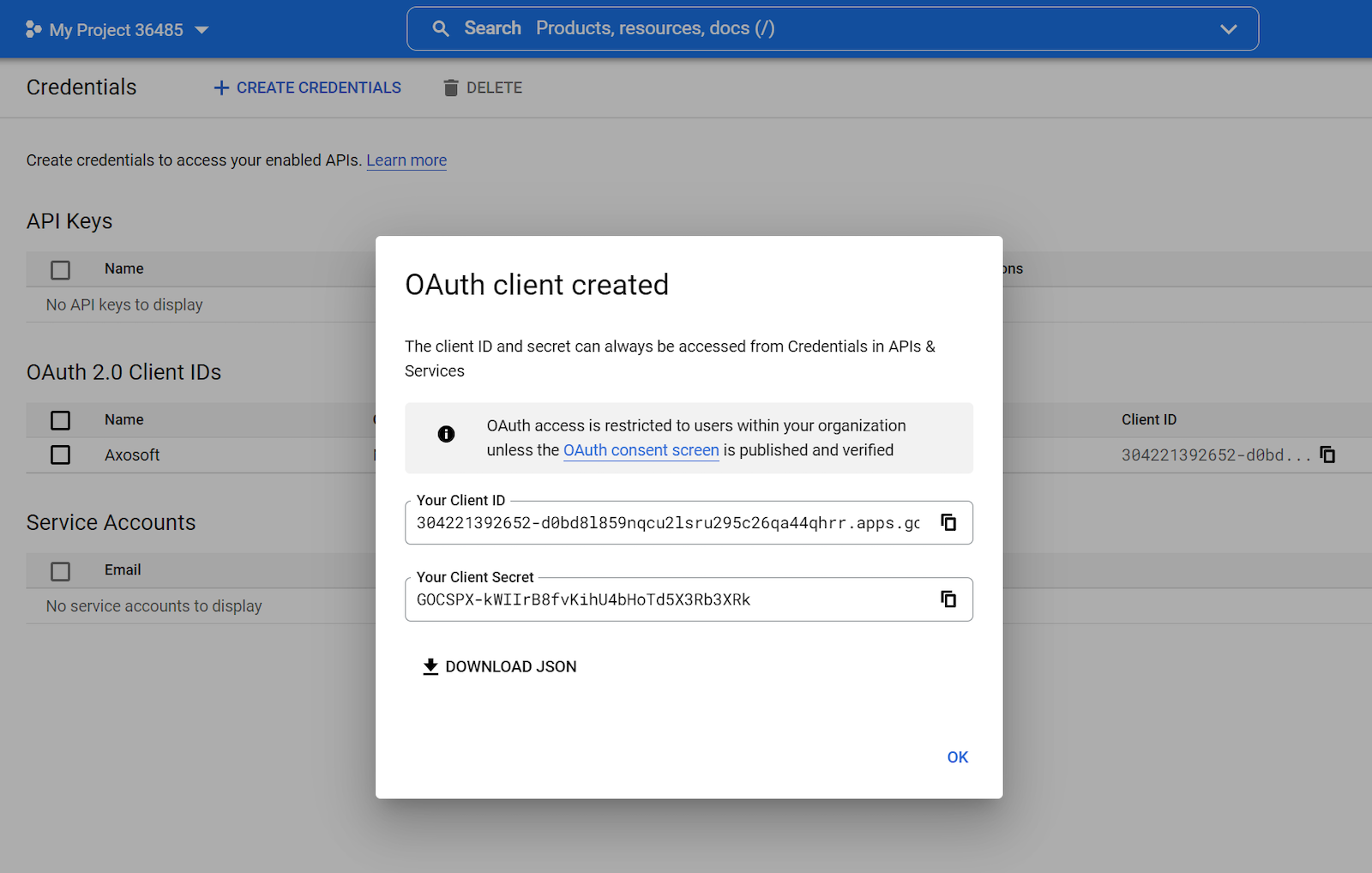This screenshot has height=873, width=1372.
Task: Click the API Keys Name column header
Action: pos(124,268)
